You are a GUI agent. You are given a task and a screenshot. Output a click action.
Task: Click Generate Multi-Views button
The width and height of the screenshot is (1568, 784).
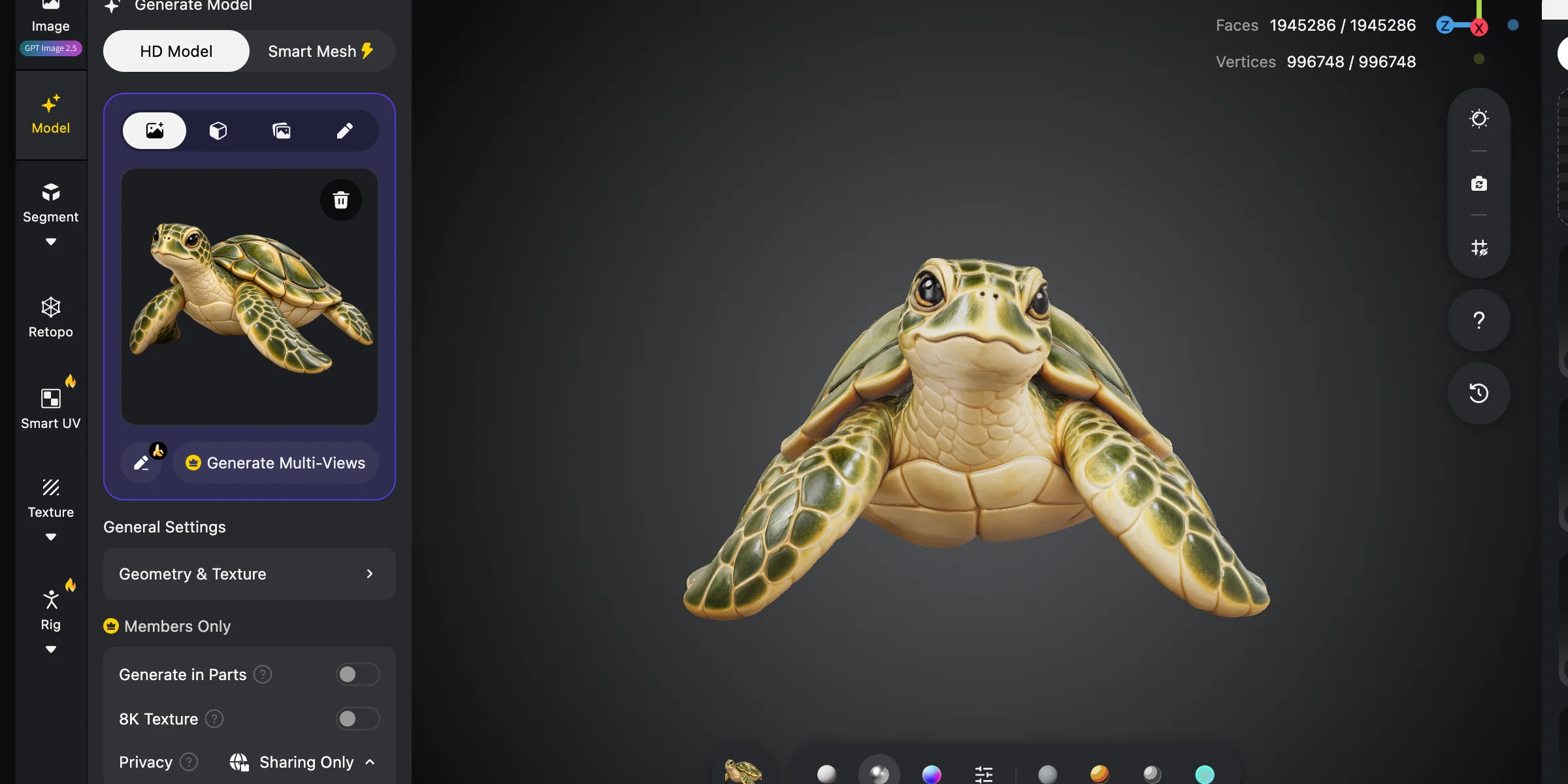pyautogui.click(x=275, y=463)
